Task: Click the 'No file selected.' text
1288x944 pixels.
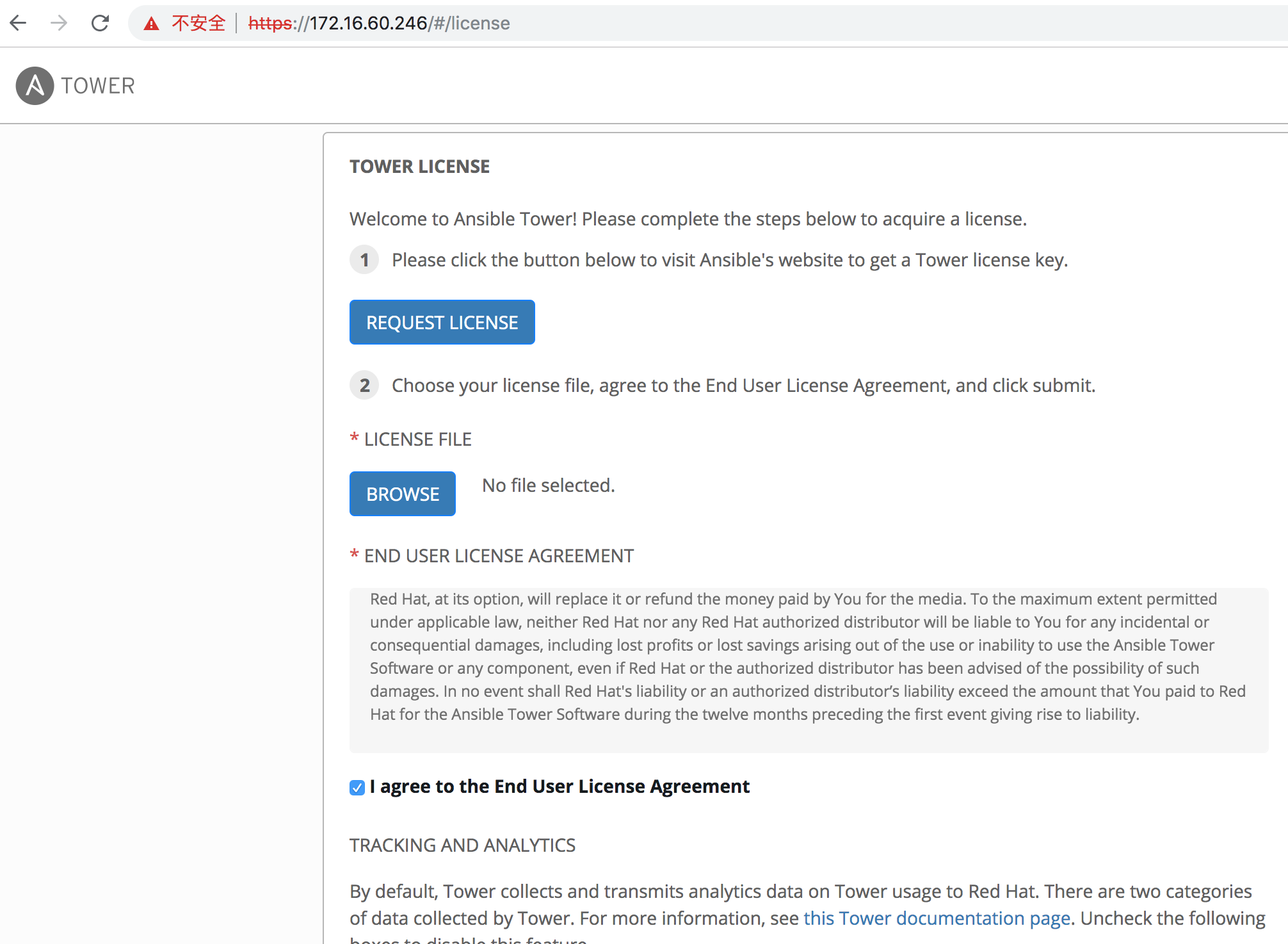Action: (549, 485)
